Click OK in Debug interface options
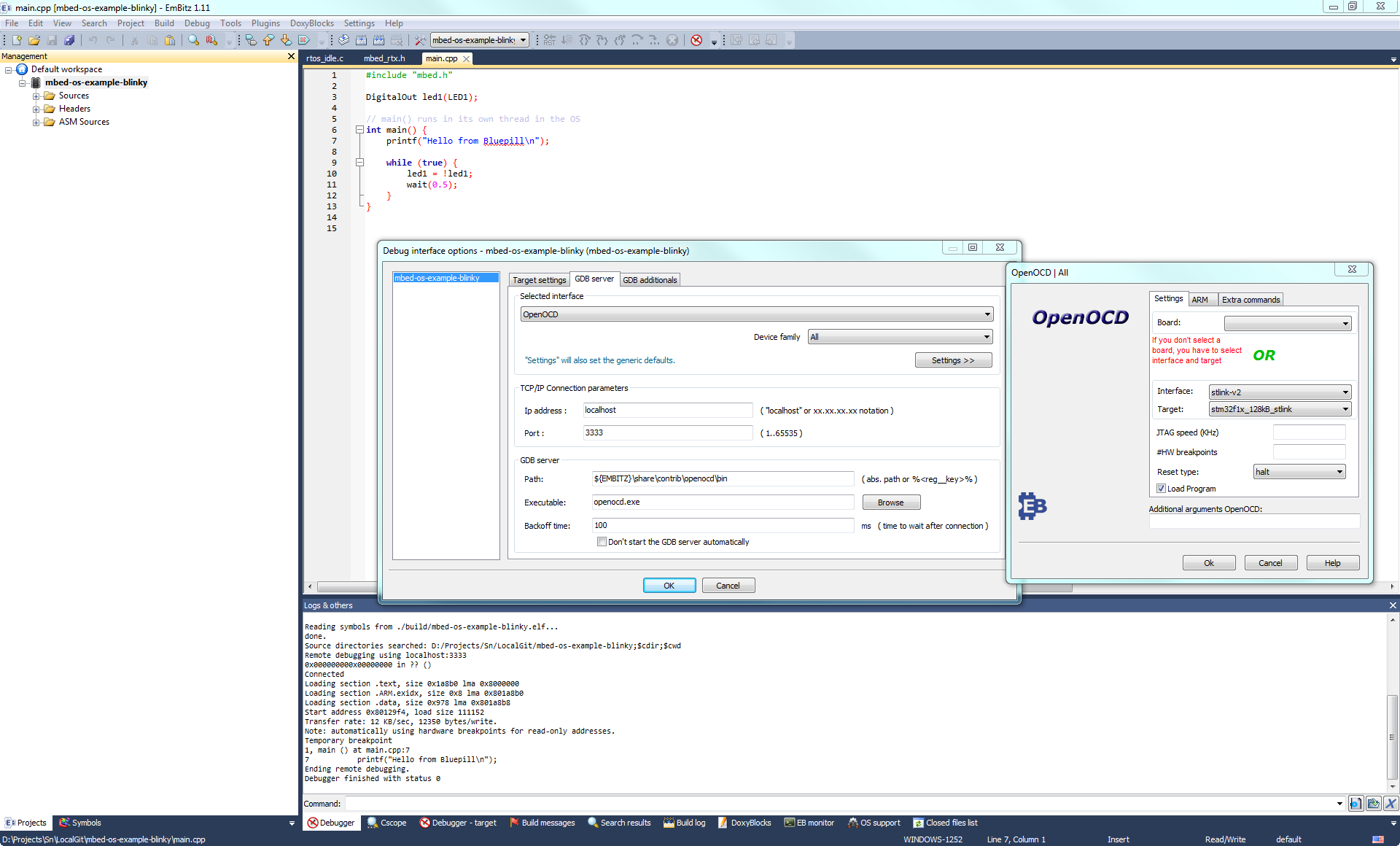The width and height of the screenshot is (1400, 846). click(x=669, y=586)
